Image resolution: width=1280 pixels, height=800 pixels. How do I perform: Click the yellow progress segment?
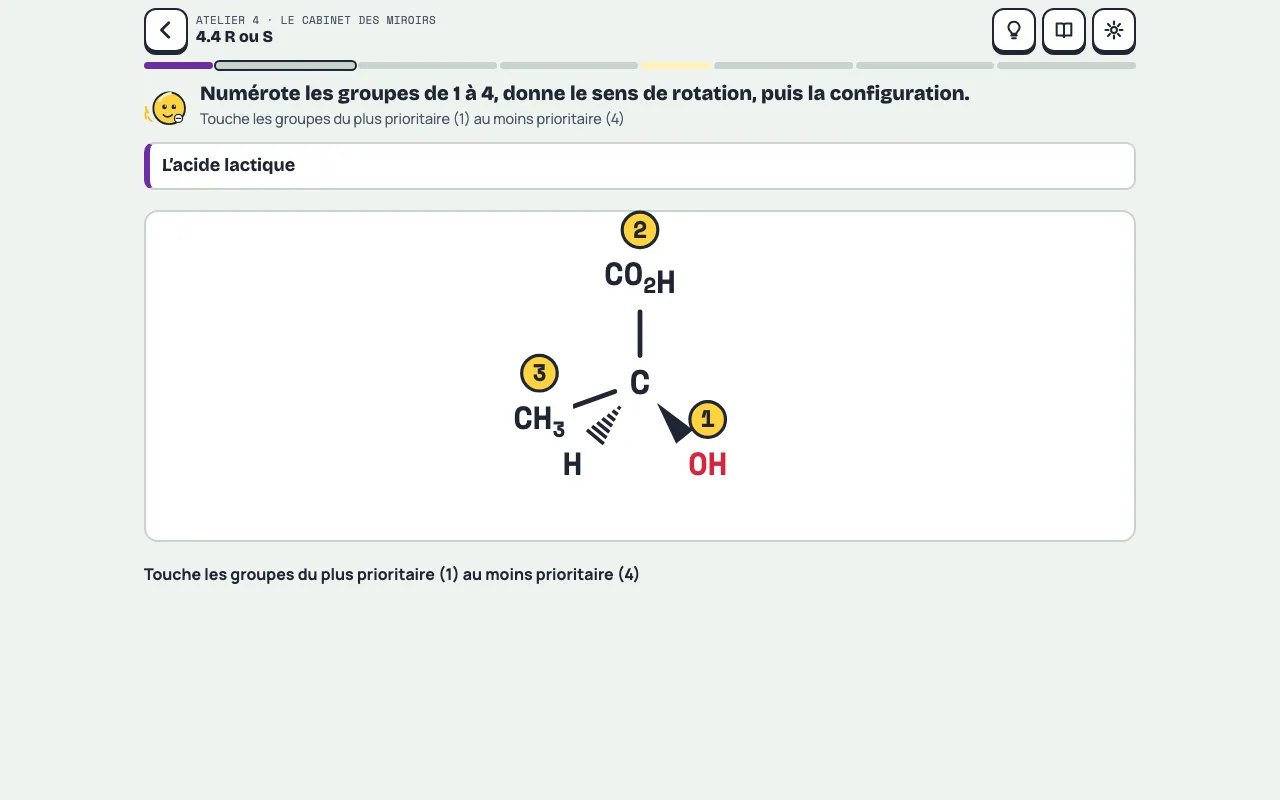(x=676, y=66)
